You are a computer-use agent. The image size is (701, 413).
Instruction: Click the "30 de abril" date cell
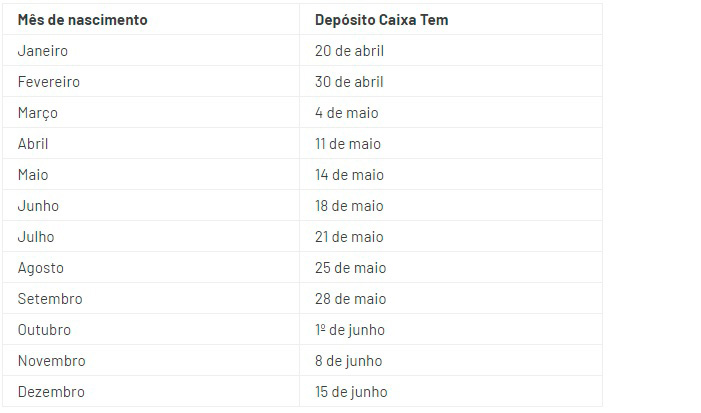451,81
